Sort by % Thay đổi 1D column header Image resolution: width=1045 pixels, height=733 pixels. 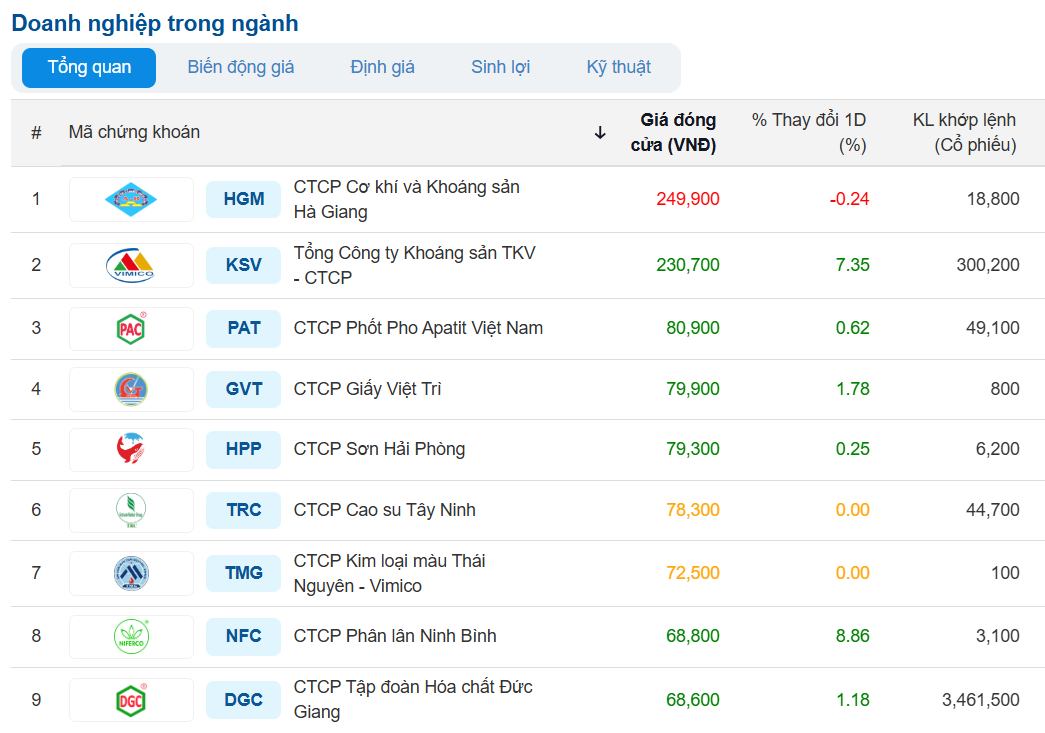point(809,132)
